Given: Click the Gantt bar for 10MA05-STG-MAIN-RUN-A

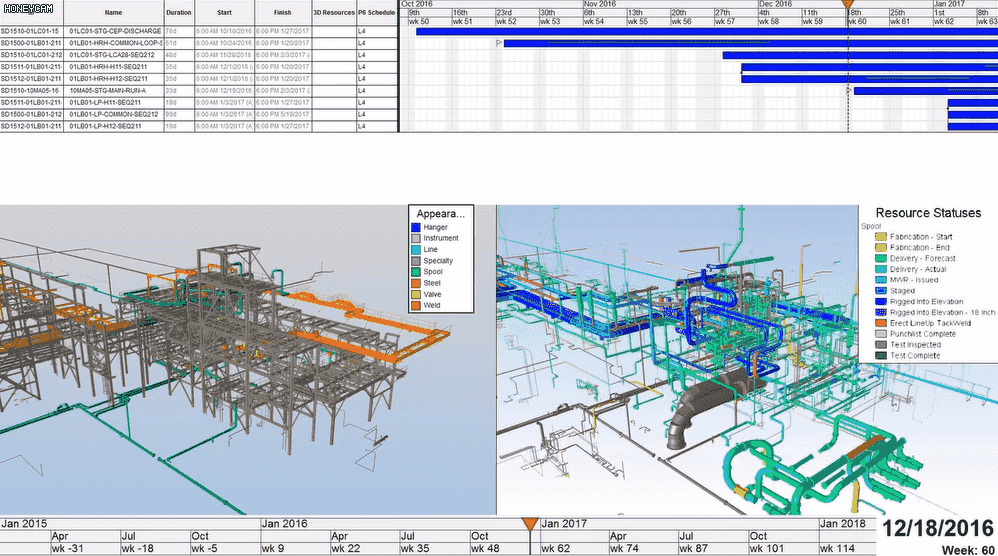Looking at the screenshot, I should 925,91.
